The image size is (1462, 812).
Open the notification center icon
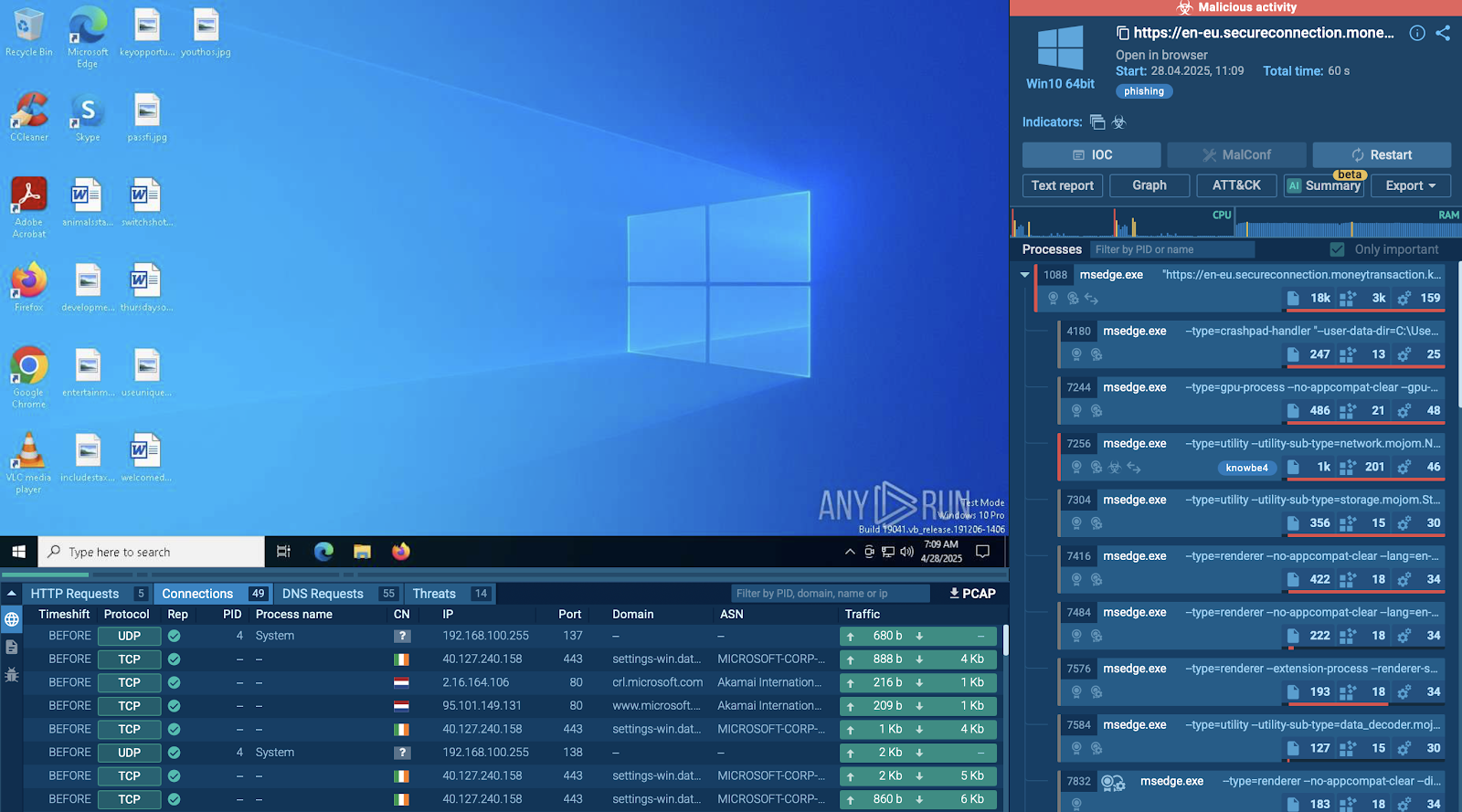pyautogui.click(x=983, y=552)
